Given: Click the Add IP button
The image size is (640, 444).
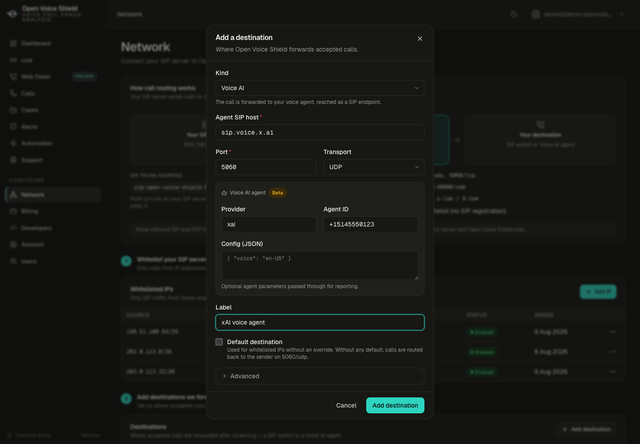Looking at the screenshot, I should pos(598,292).
